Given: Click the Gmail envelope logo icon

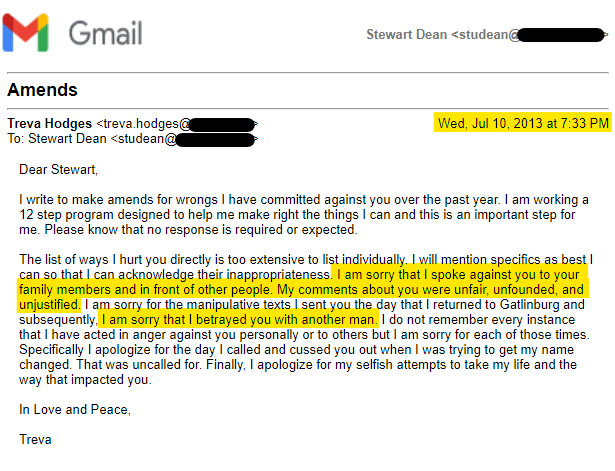Looking at the screenshot, I should [27, 34].
